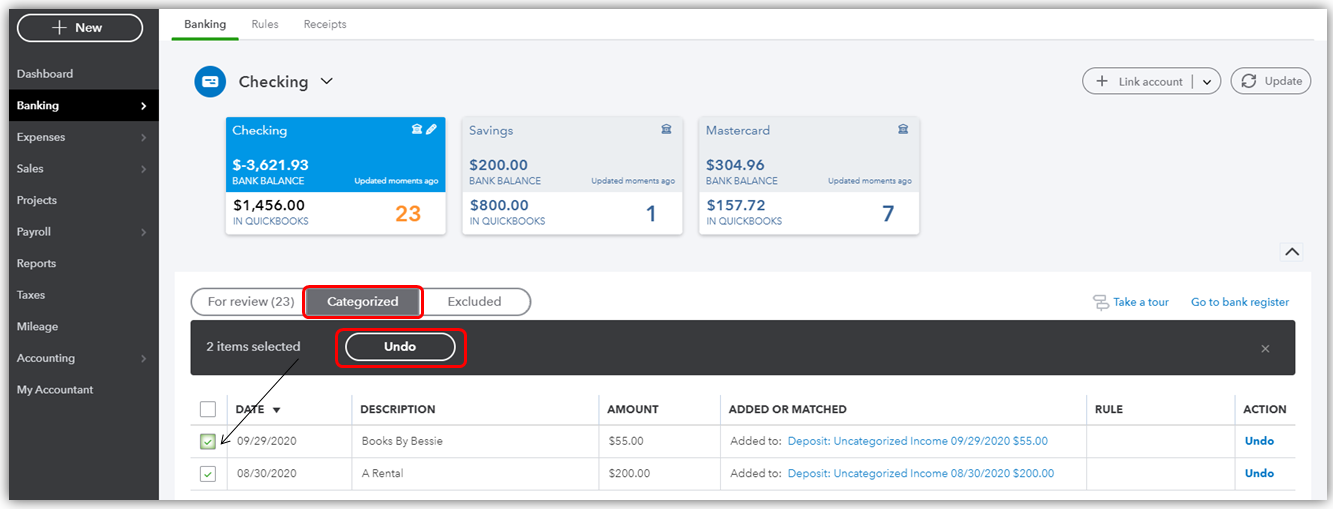Click the bank icon on Mastercard card
The width and height of the screenshot is (1333, 509).
click(x=903, y=130)
